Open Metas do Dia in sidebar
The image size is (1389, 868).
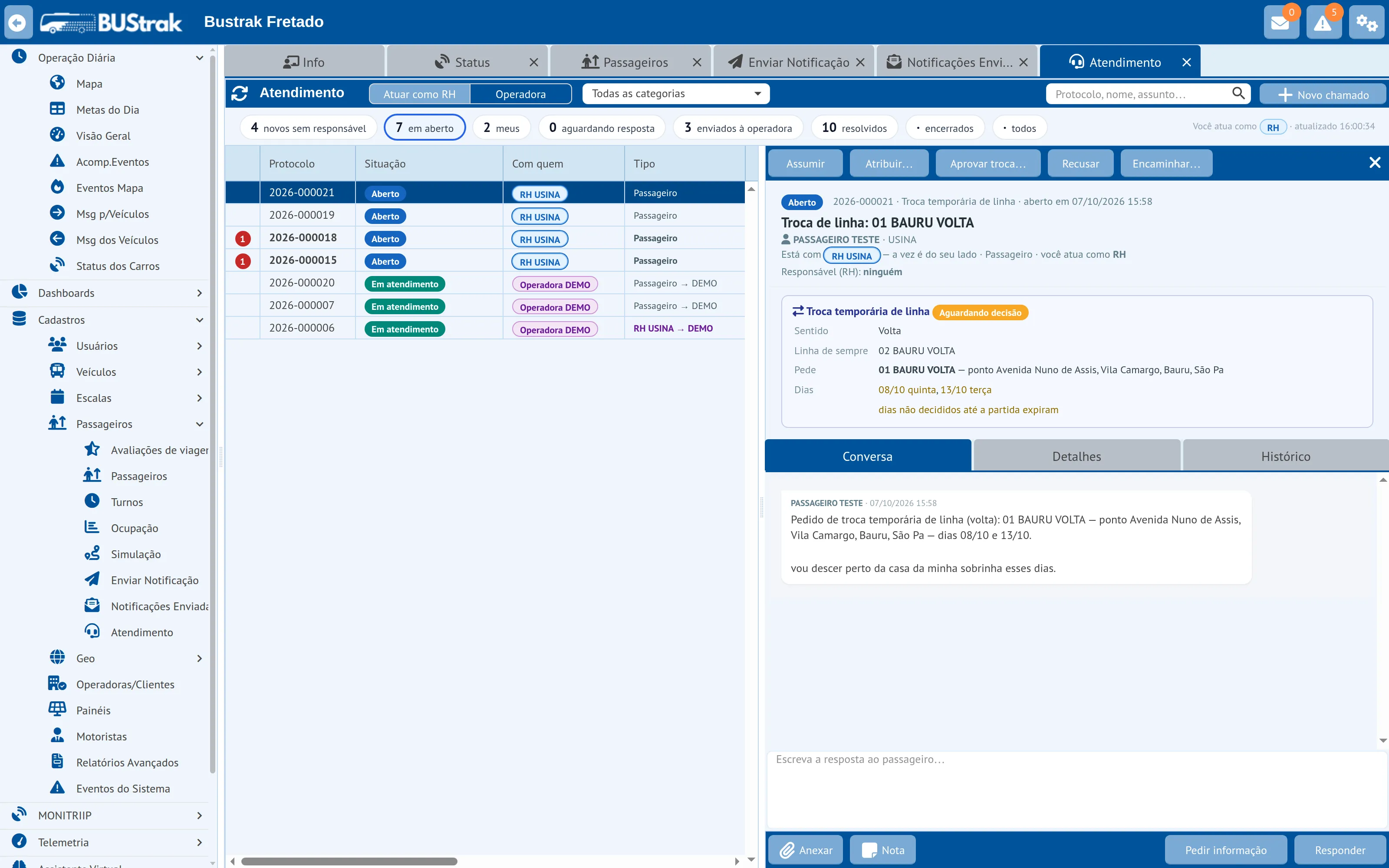[x=107, y=110]
